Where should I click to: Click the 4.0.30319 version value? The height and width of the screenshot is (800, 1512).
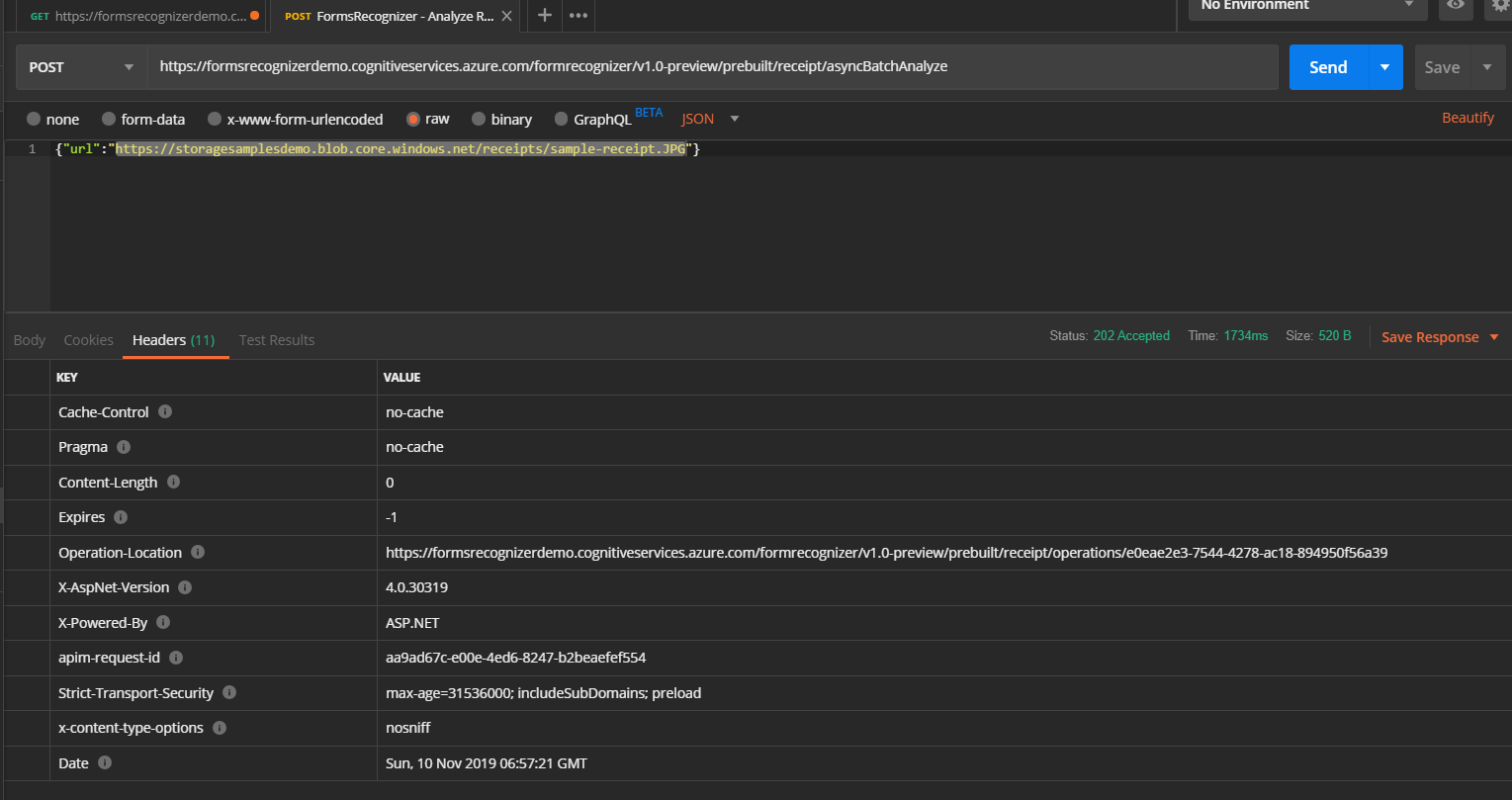tap(416, 587)
